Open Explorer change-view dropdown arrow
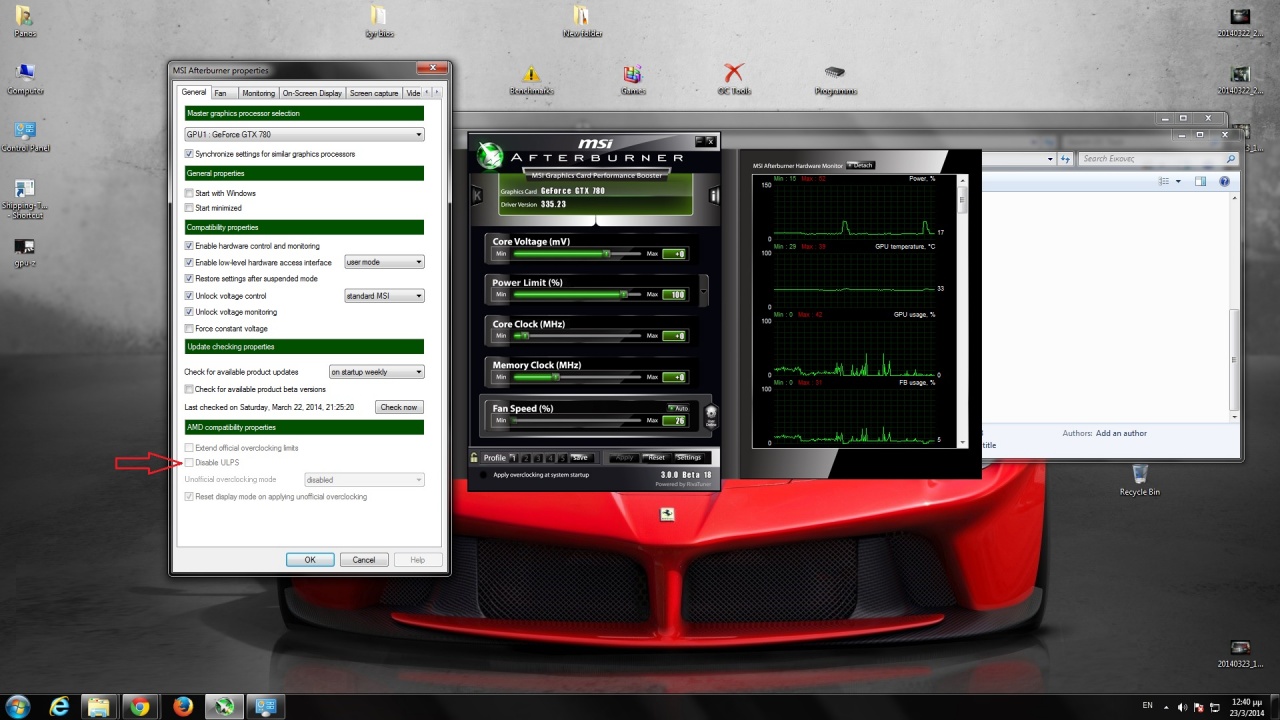 [x=1179, y=181]
